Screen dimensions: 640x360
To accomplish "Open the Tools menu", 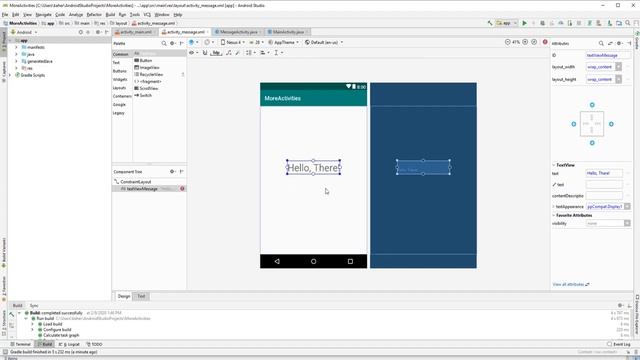I will click(x=135, y=15).
